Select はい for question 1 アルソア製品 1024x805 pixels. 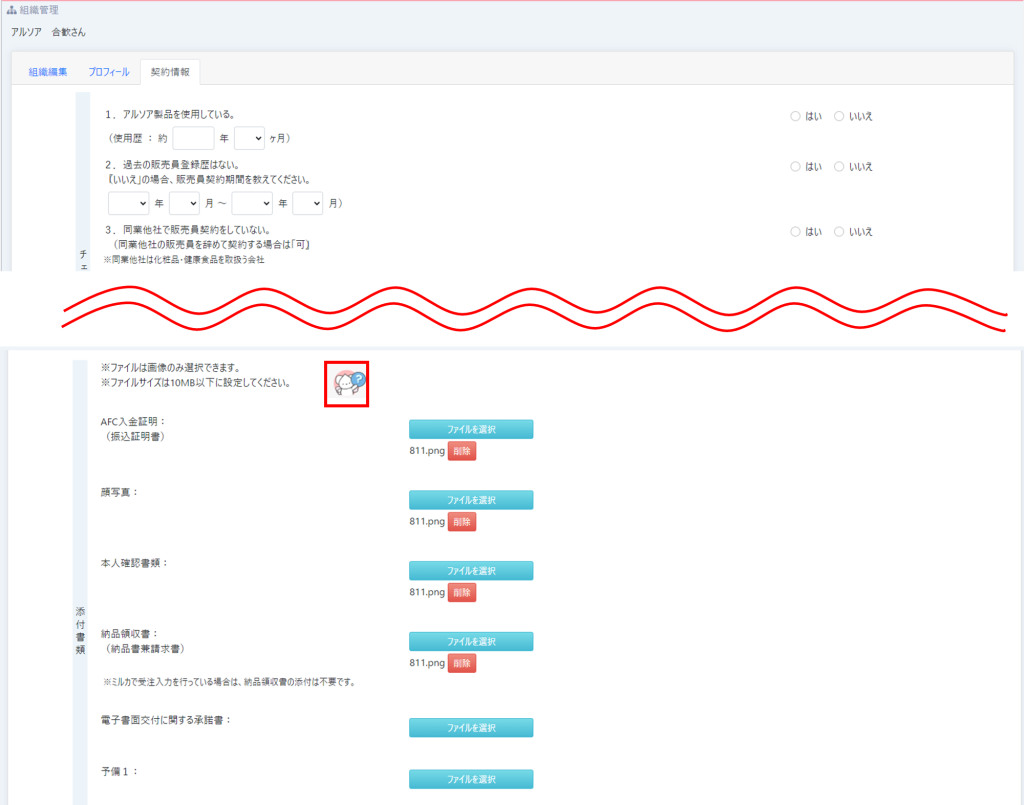[796, 116]
